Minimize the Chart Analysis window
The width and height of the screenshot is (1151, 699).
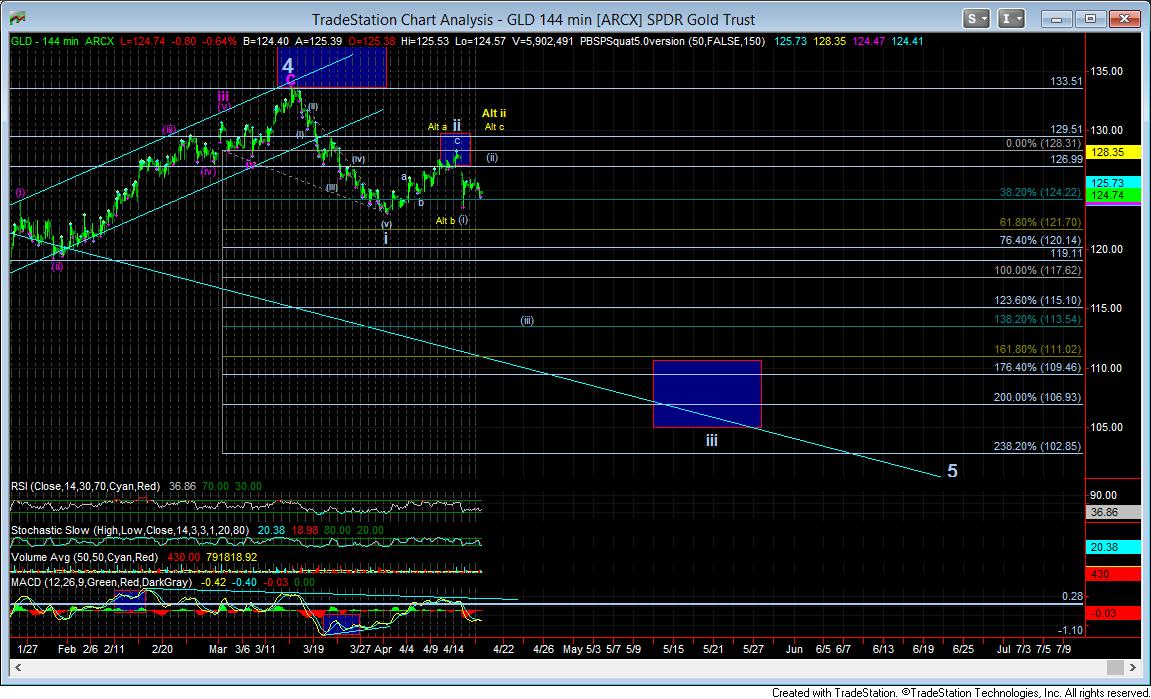1059,18
